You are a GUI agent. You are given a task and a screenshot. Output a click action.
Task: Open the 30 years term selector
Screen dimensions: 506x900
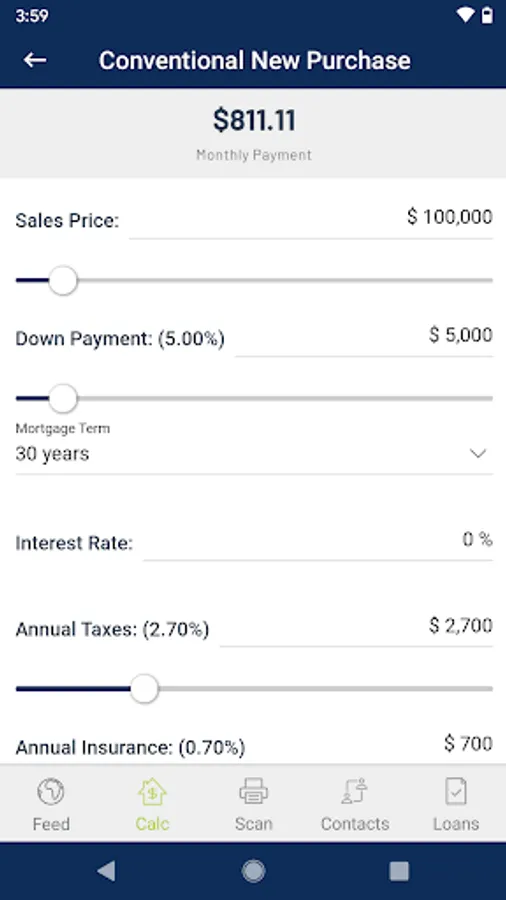[x=254, y=454]
